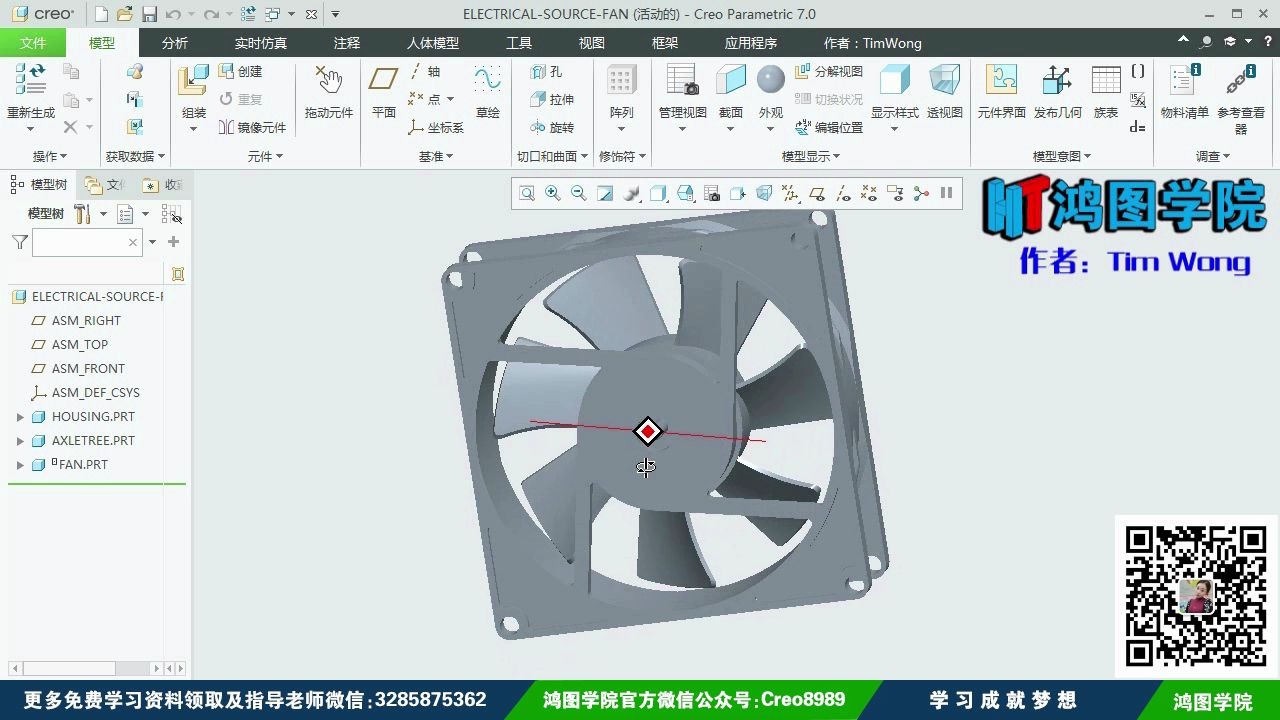Click the Appearance (外观) sphere icon
Screen dimensions: 1280x720
[770, 80]
